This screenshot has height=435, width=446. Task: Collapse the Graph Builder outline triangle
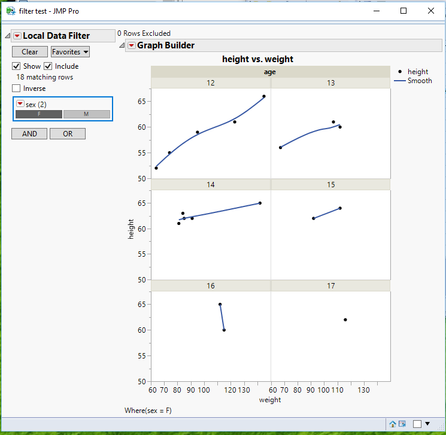coord(122,45)
